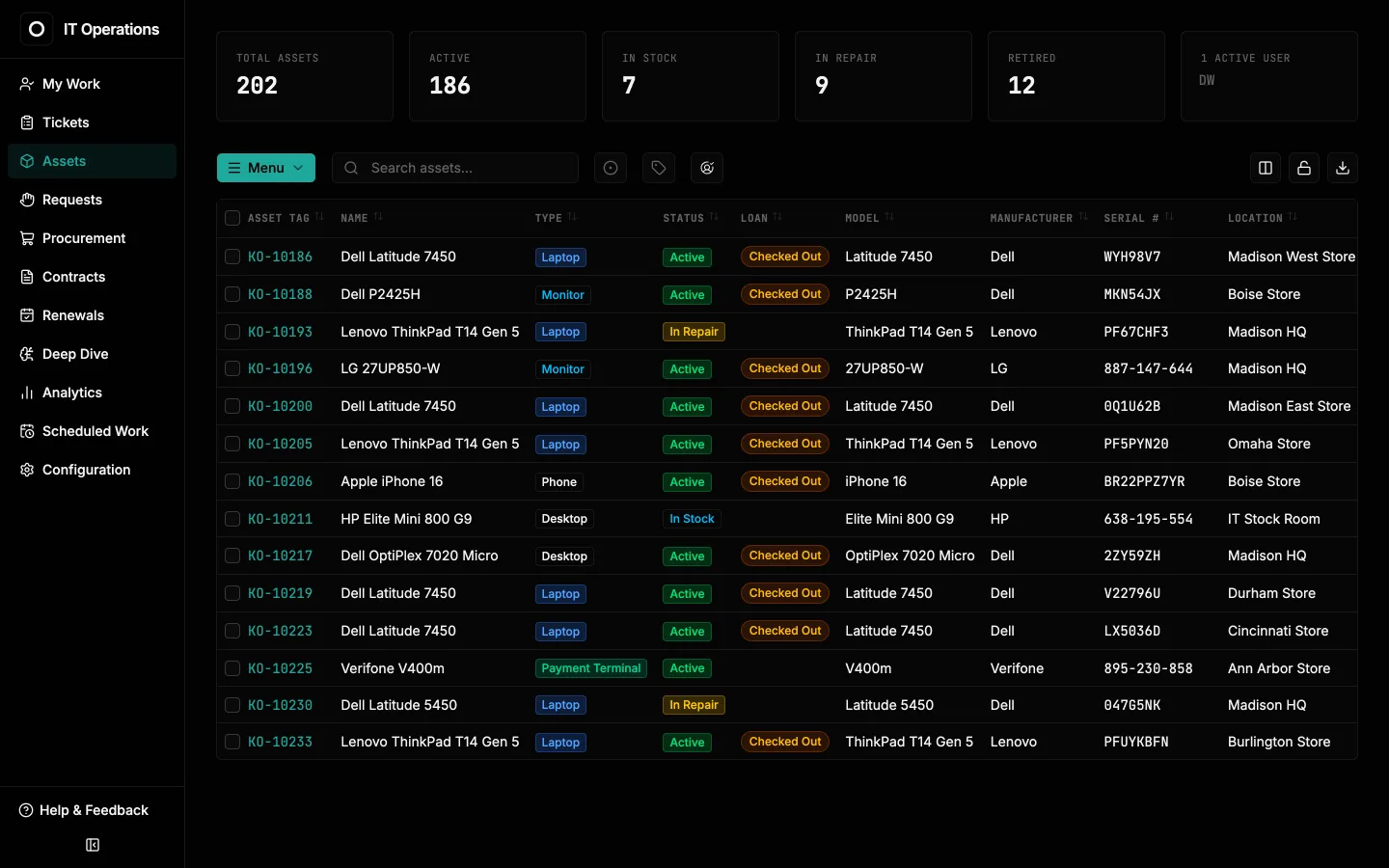Image resolution: width=1389 pixels, height=868 pixels.
Task: Check the box for KO-10193
Action: (232, 332)
